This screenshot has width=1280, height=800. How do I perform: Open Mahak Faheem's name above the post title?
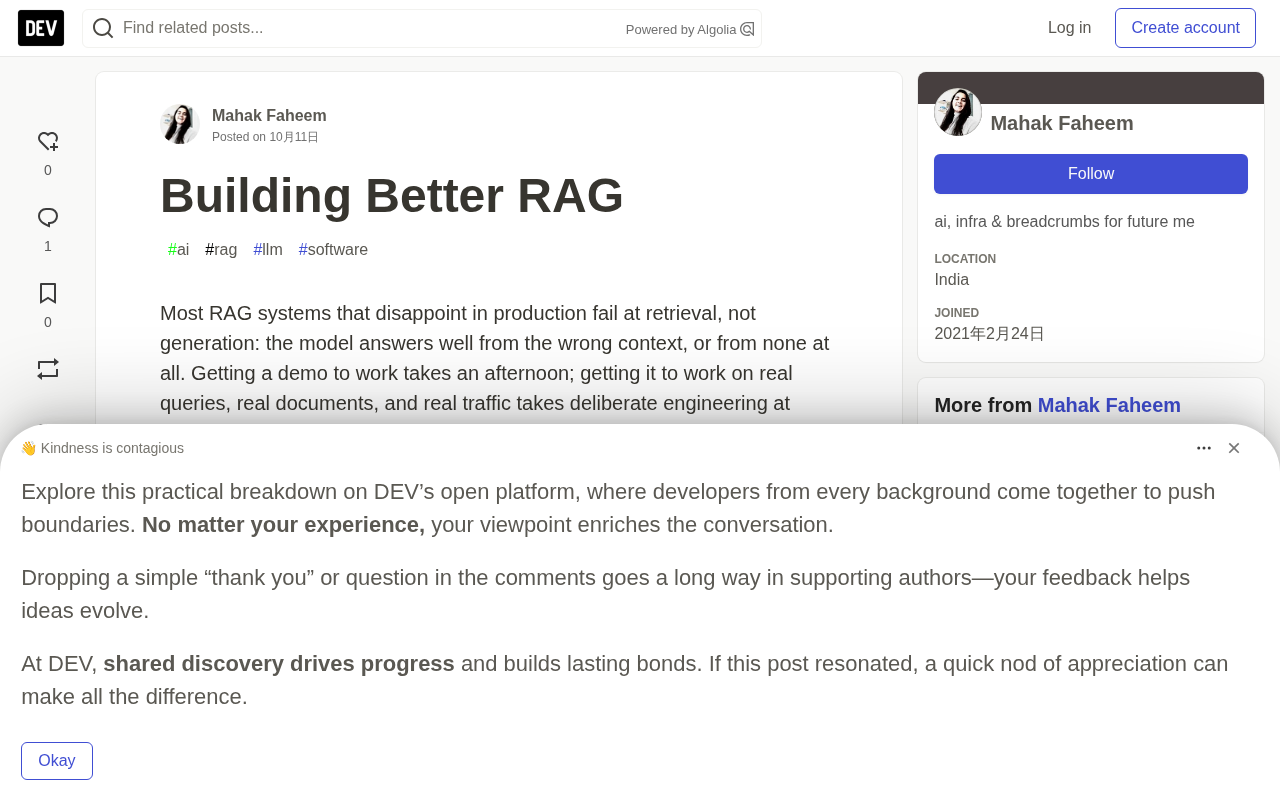269,115
